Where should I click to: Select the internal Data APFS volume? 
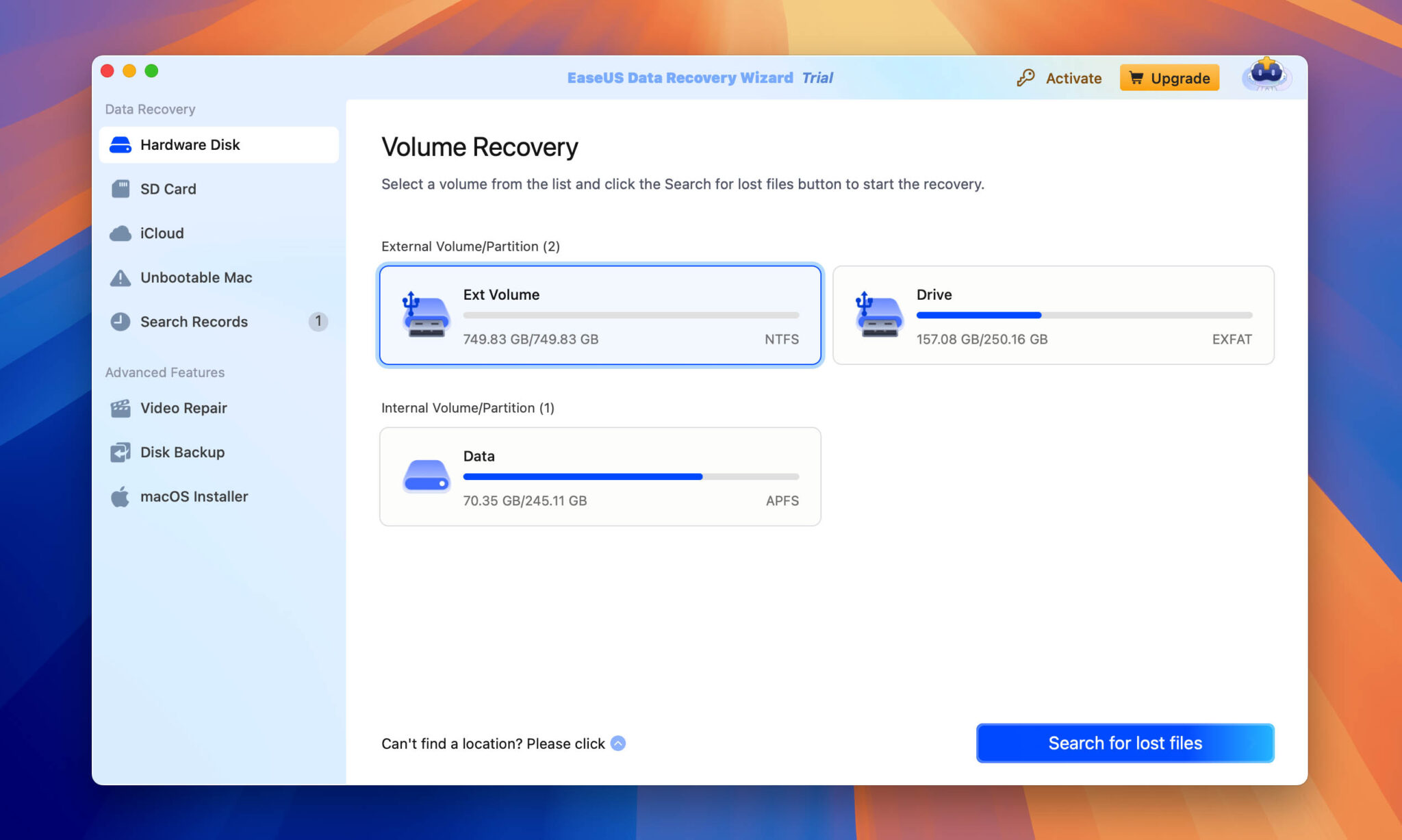[x=600, y=477]
